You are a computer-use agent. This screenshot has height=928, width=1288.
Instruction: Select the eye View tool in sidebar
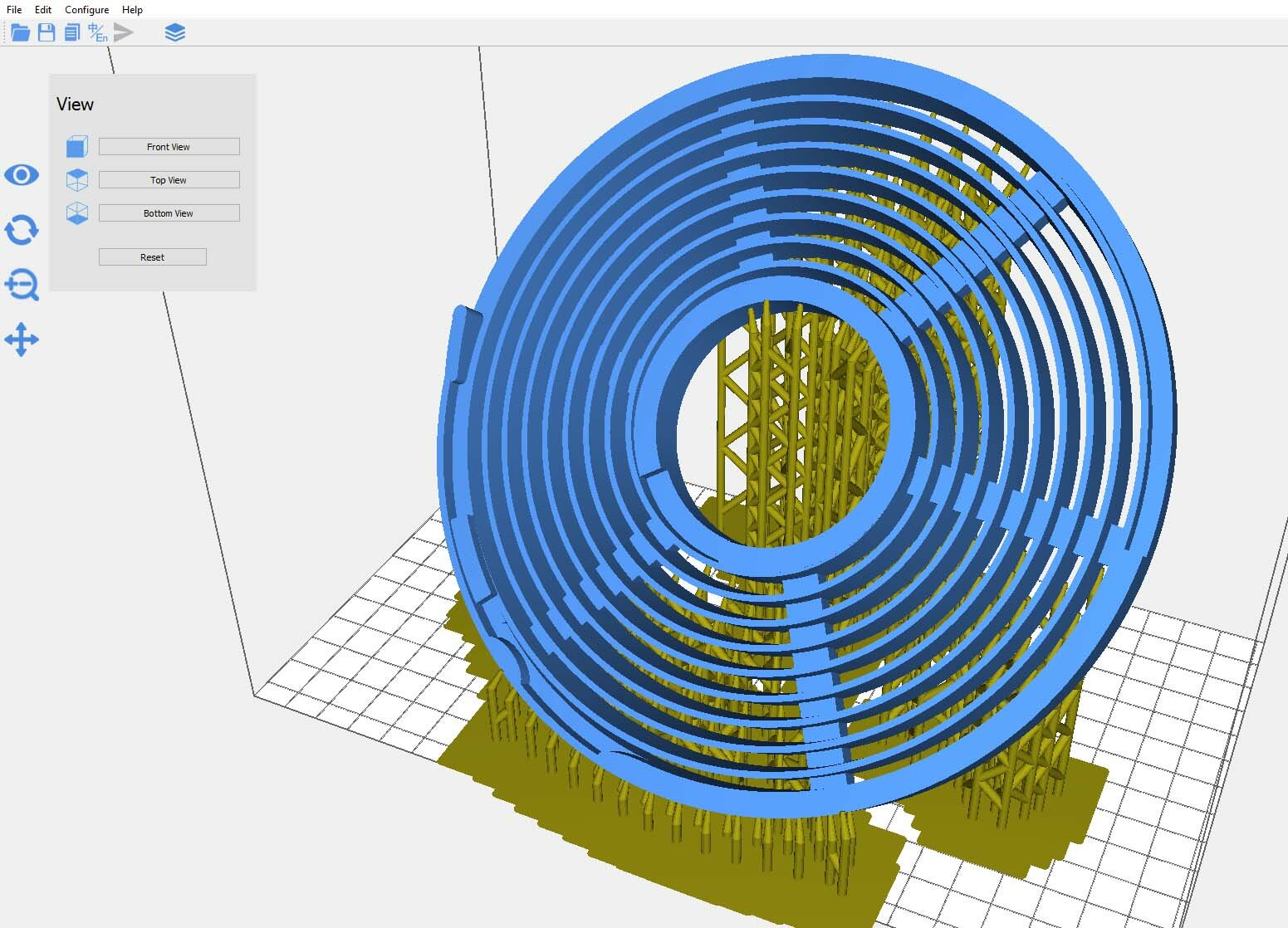click(22, 175)
